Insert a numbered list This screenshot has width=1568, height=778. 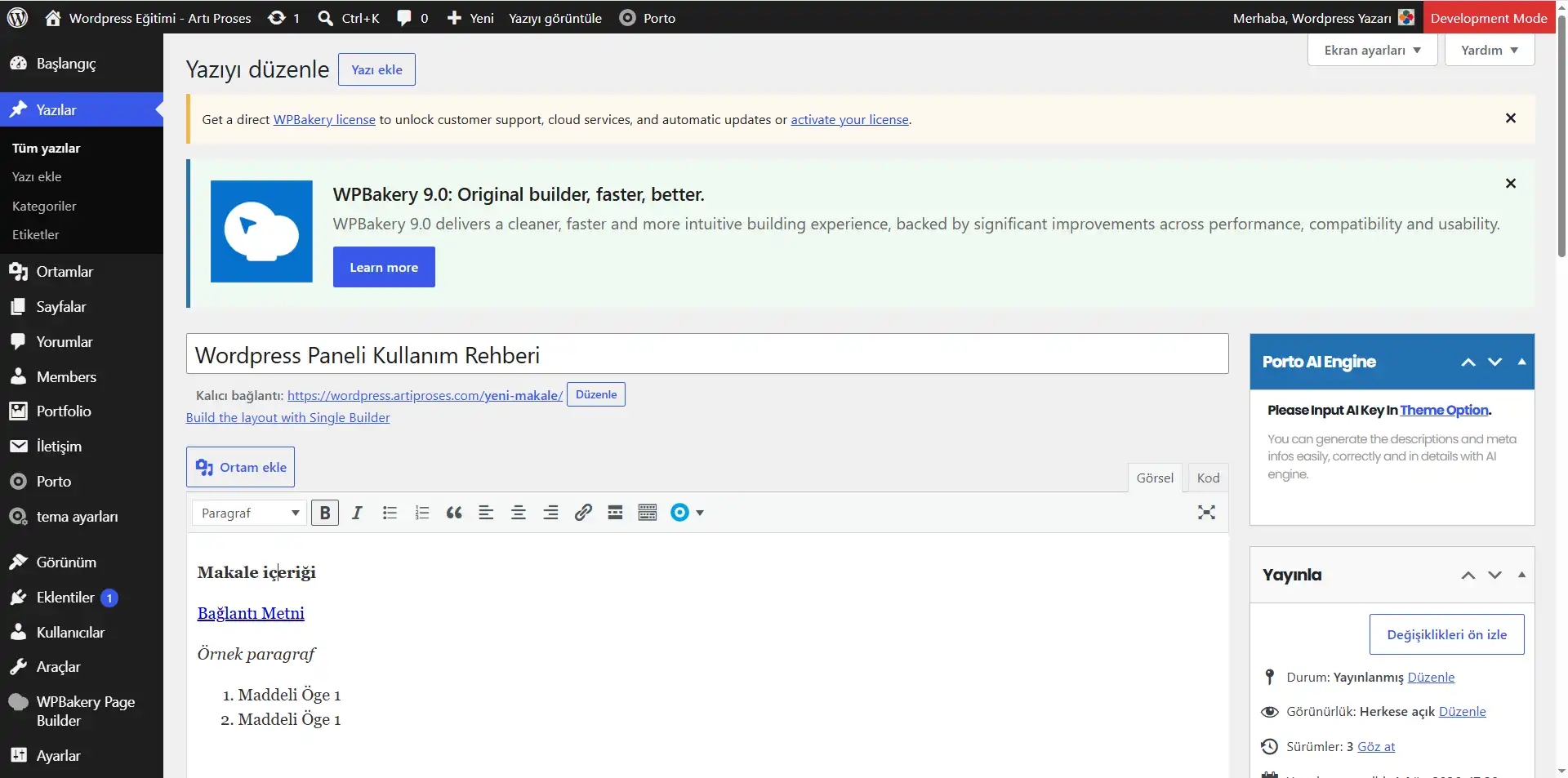click(x=421, y=513)
